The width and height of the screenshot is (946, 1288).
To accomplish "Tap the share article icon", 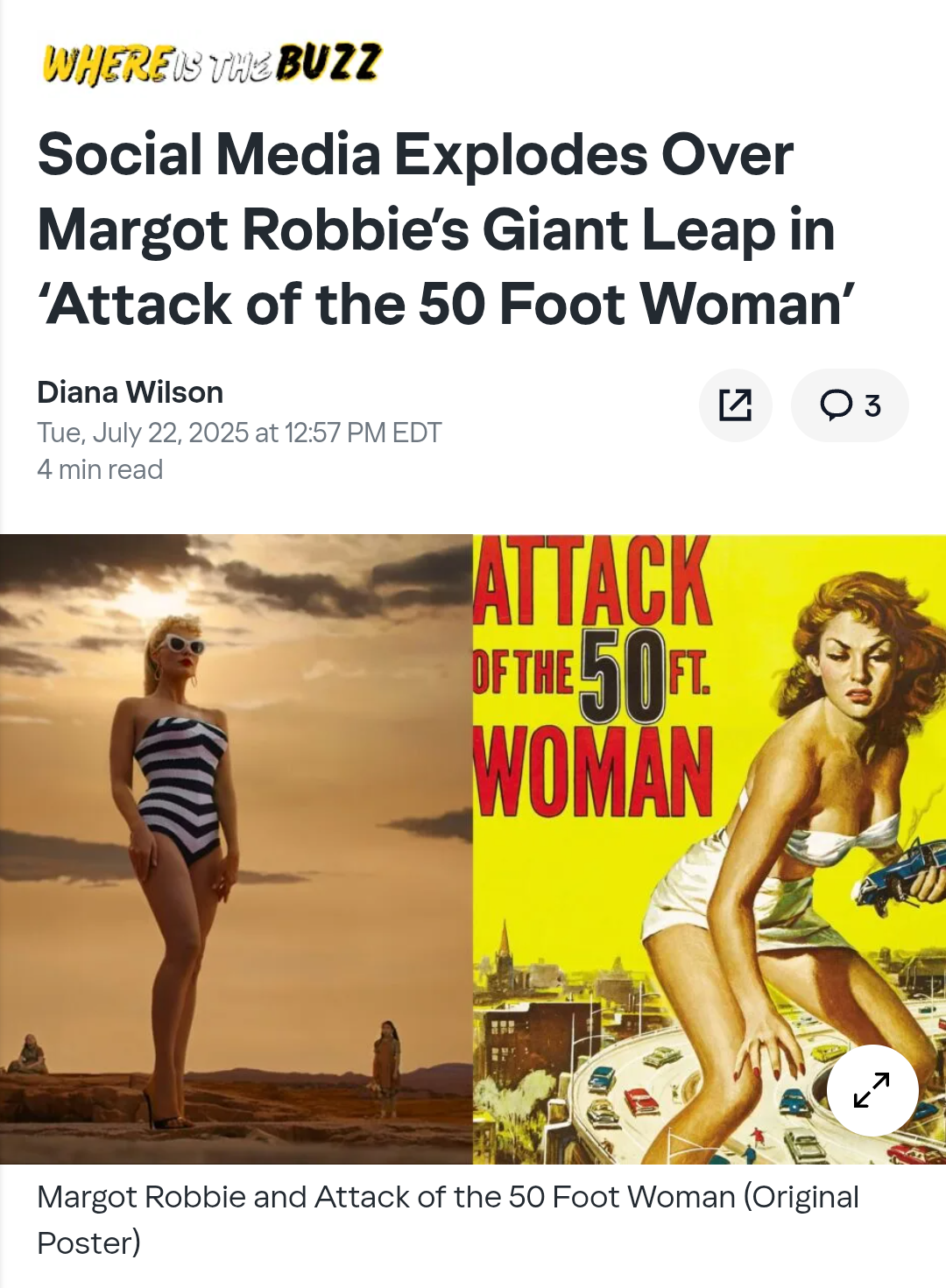I will coord(735,405).
